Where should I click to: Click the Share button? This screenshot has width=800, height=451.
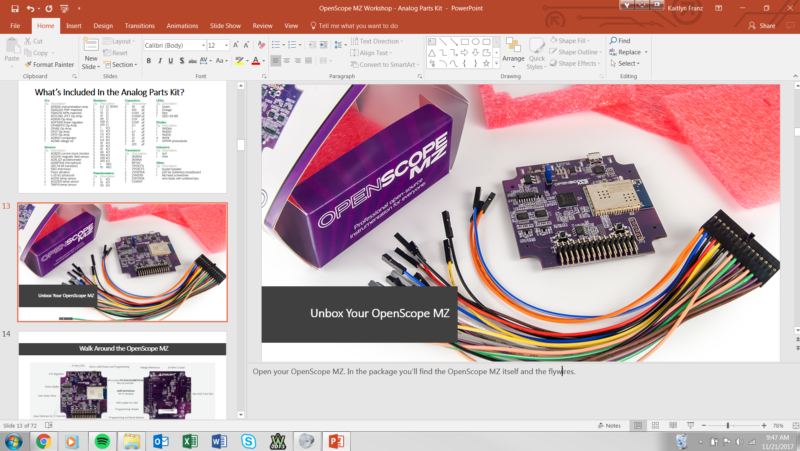[x=762, y=26]
